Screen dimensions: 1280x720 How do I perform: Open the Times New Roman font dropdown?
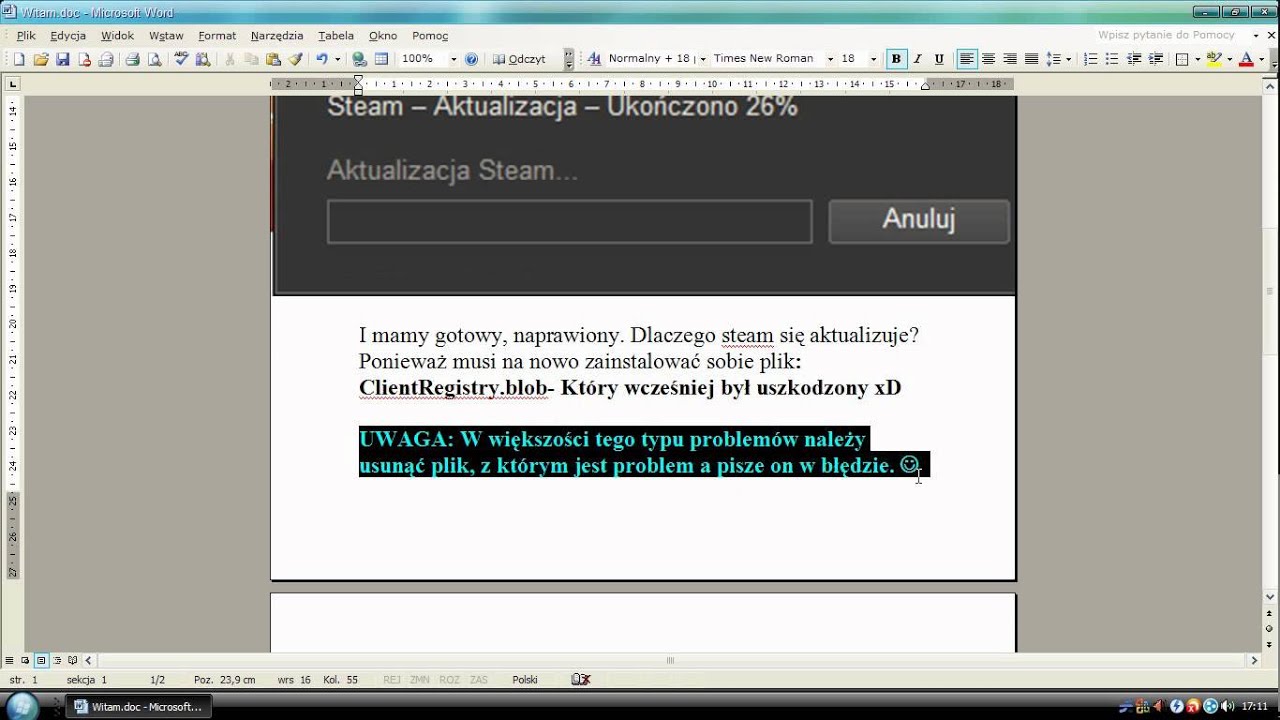[830, 59]
